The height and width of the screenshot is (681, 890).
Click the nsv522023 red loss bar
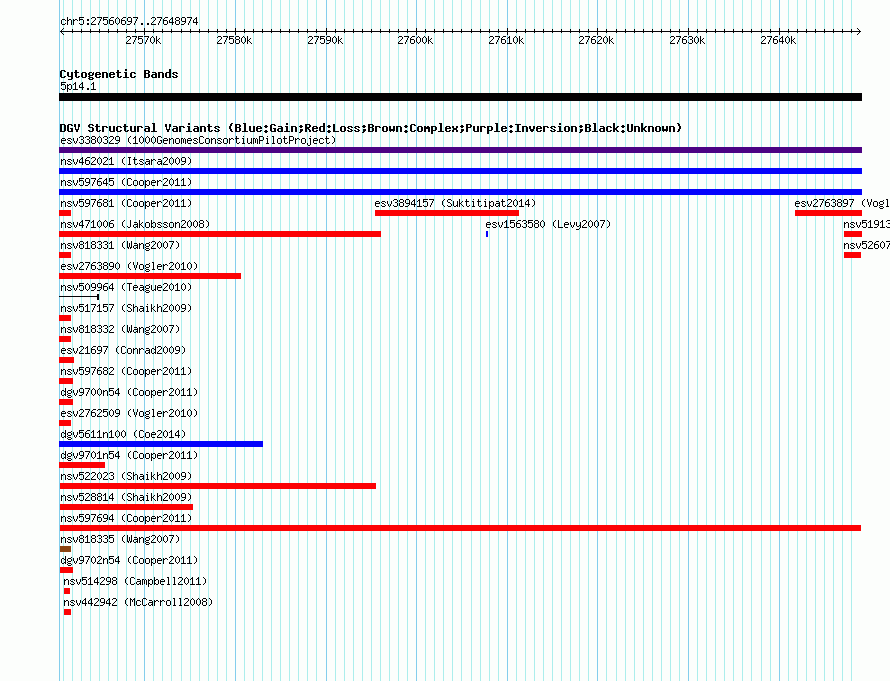(217, 486)
